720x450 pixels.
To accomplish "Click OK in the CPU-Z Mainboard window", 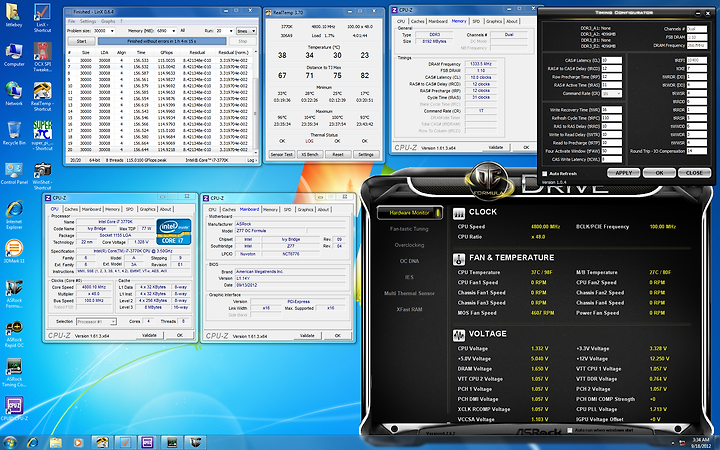I will pos(338,336).
